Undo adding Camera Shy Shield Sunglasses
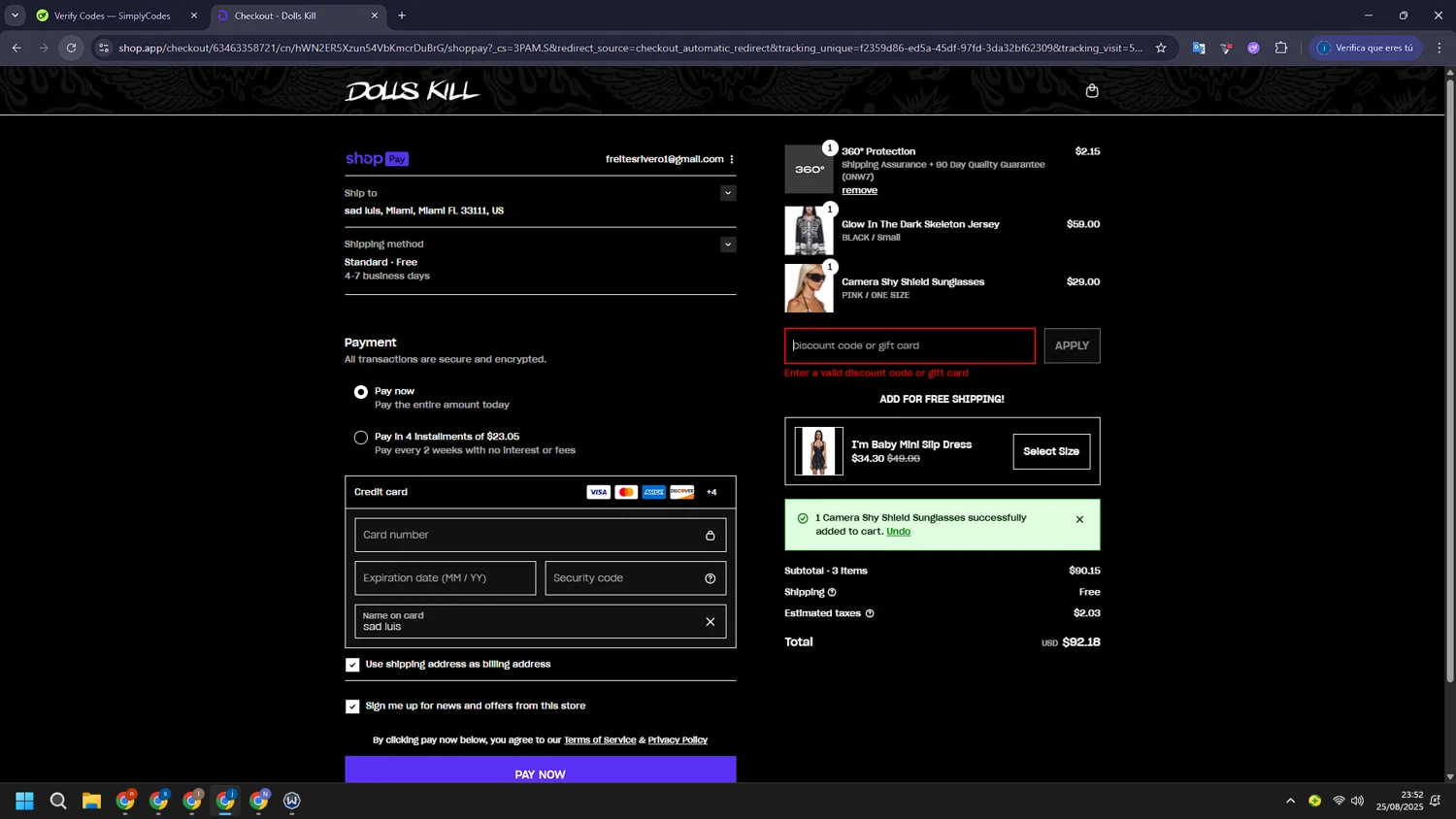The height and width of the screenshot is (819, 1456). pyautogui.click(x=898, y=532)
